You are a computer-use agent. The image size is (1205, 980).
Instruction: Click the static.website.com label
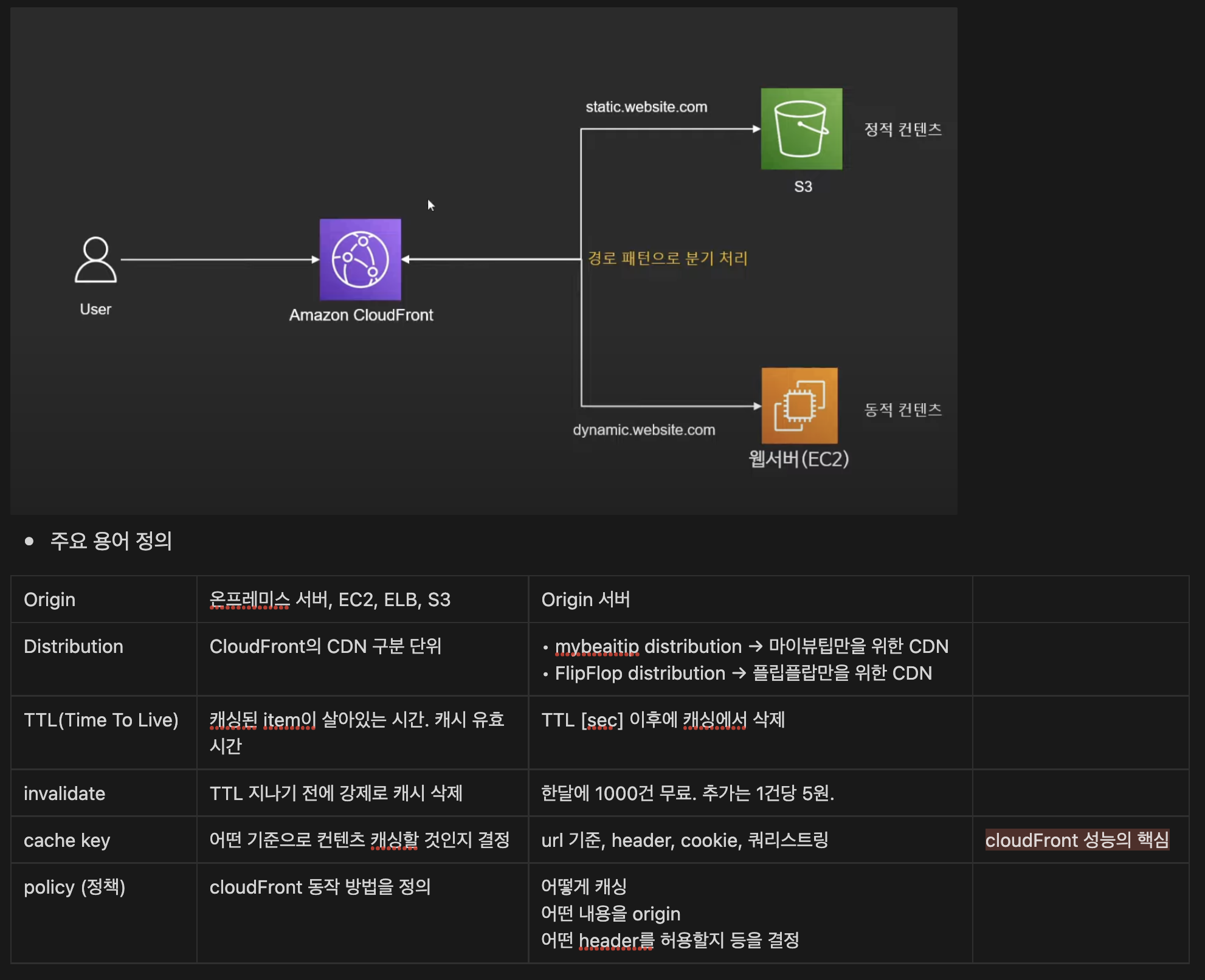coord(646,107)
